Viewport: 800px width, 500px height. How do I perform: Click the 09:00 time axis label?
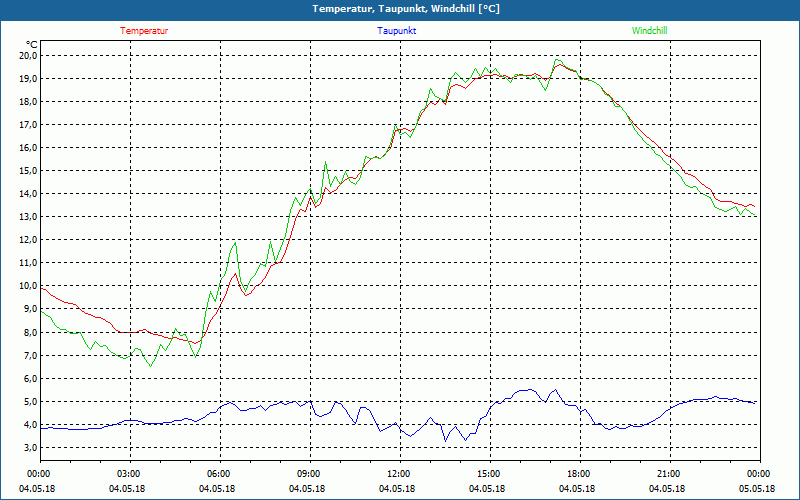[307, 474]
